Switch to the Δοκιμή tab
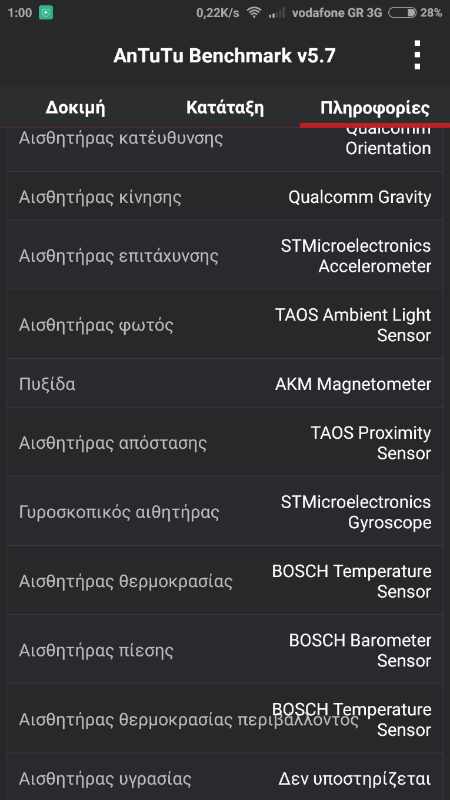 click(x=76, y=108)
